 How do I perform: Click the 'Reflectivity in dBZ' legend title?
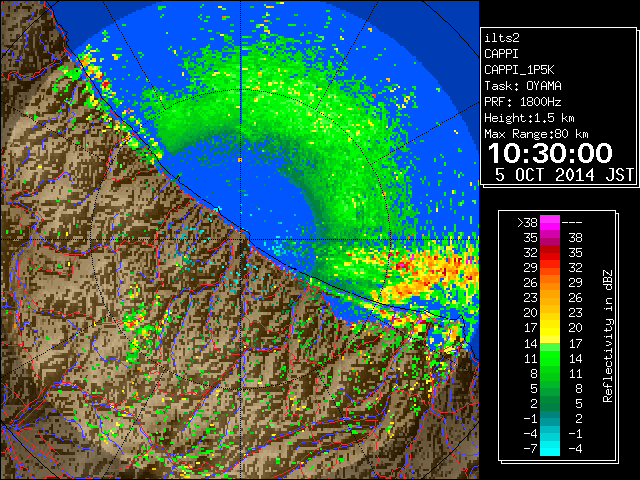pyautogui.click(x=607, y=336)
